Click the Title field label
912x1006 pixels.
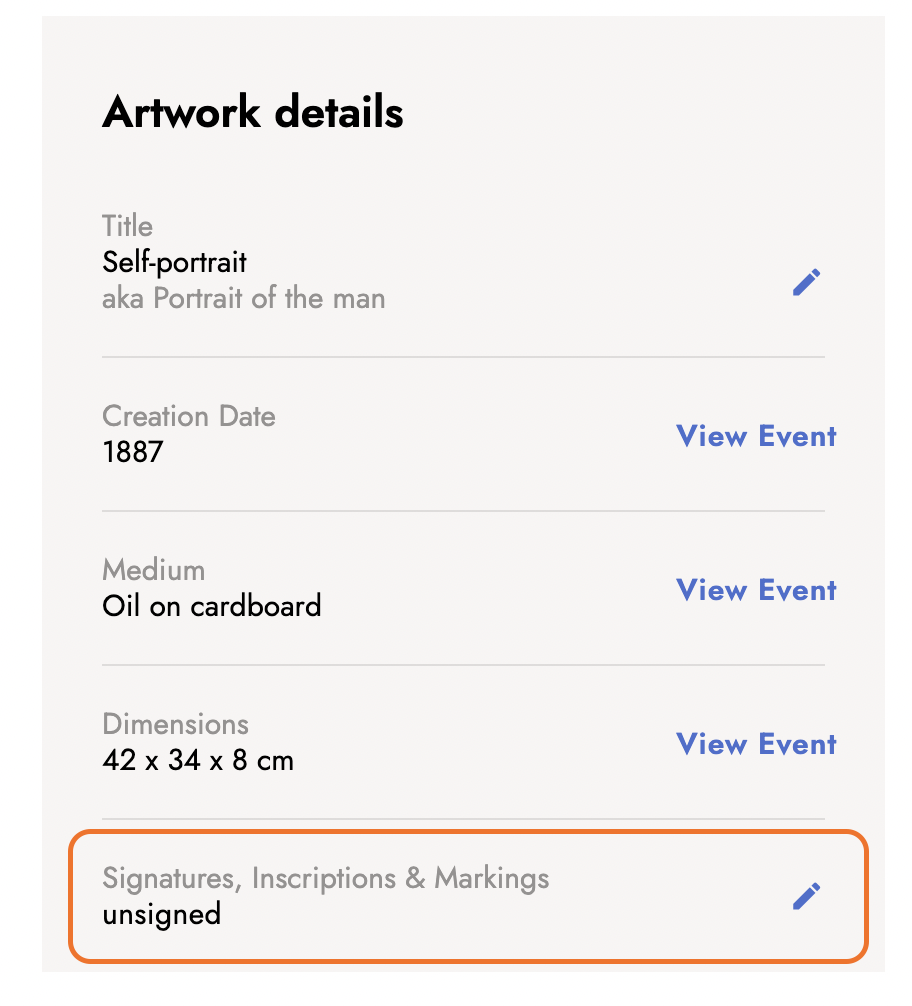pyautogui.click(x=127, y=226)
